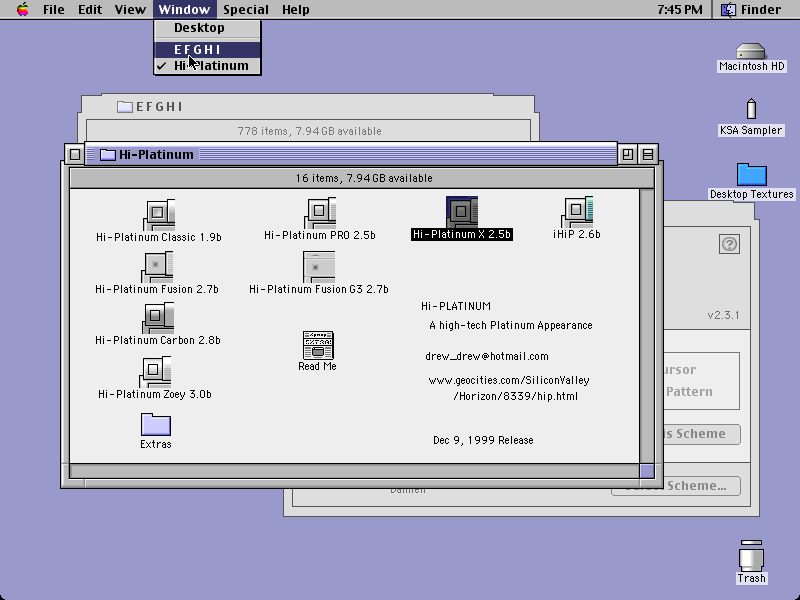Open the View menu
Image resolution: width=800 pixels, height=600 pixels.
click(130, 9)
